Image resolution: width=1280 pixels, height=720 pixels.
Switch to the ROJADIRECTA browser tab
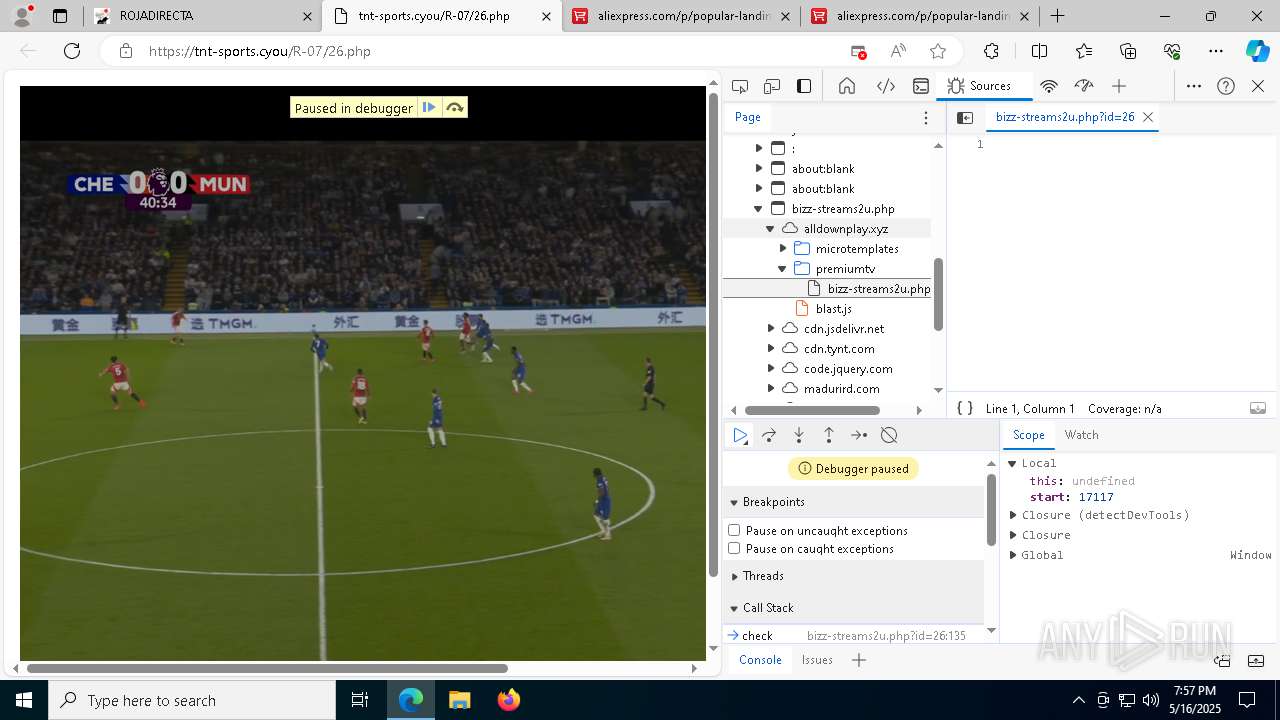click(203, 16)
